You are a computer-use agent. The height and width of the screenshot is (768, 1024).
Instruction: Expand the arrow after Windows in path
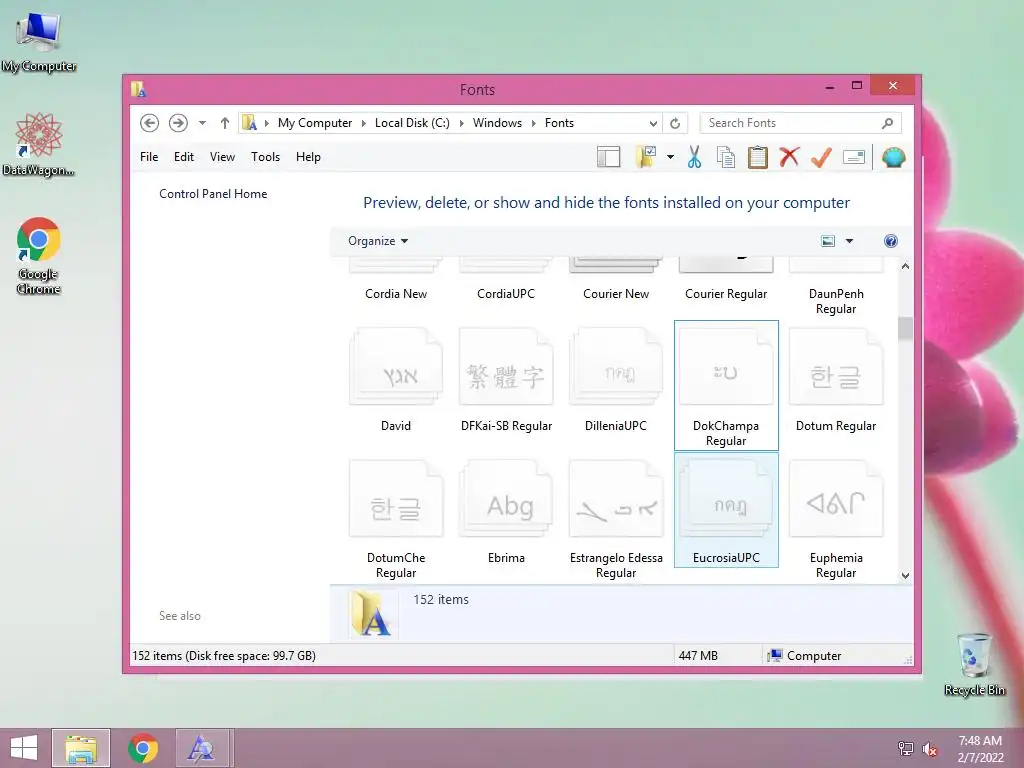point(533,123)
